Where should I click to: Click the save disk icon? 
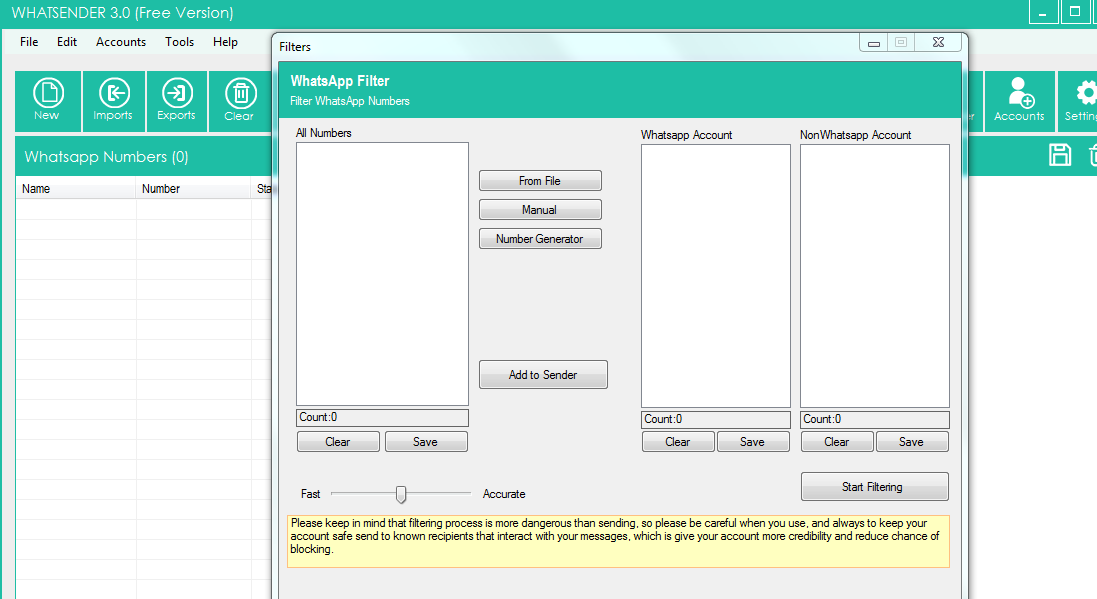click(x=1060, y=155)
